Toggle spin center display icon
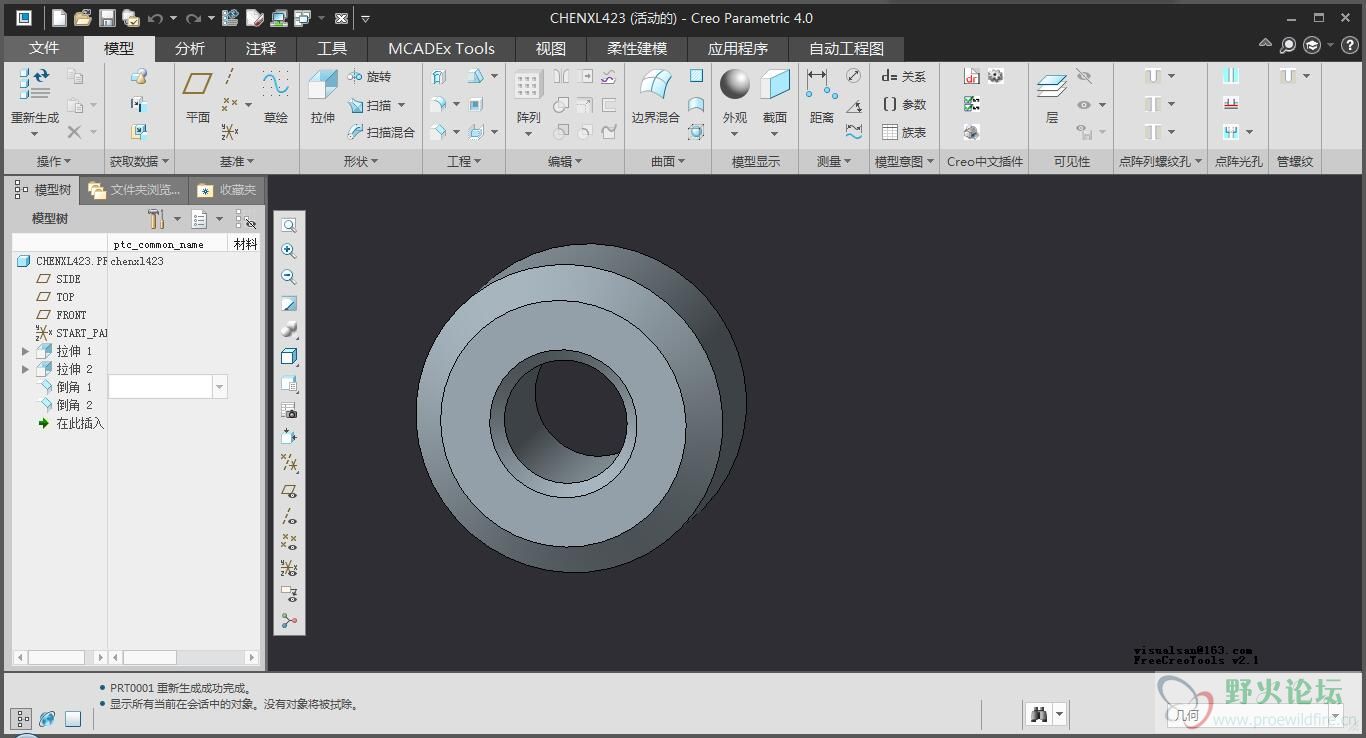Screen dimensions: 1366x738 [289, 620]
